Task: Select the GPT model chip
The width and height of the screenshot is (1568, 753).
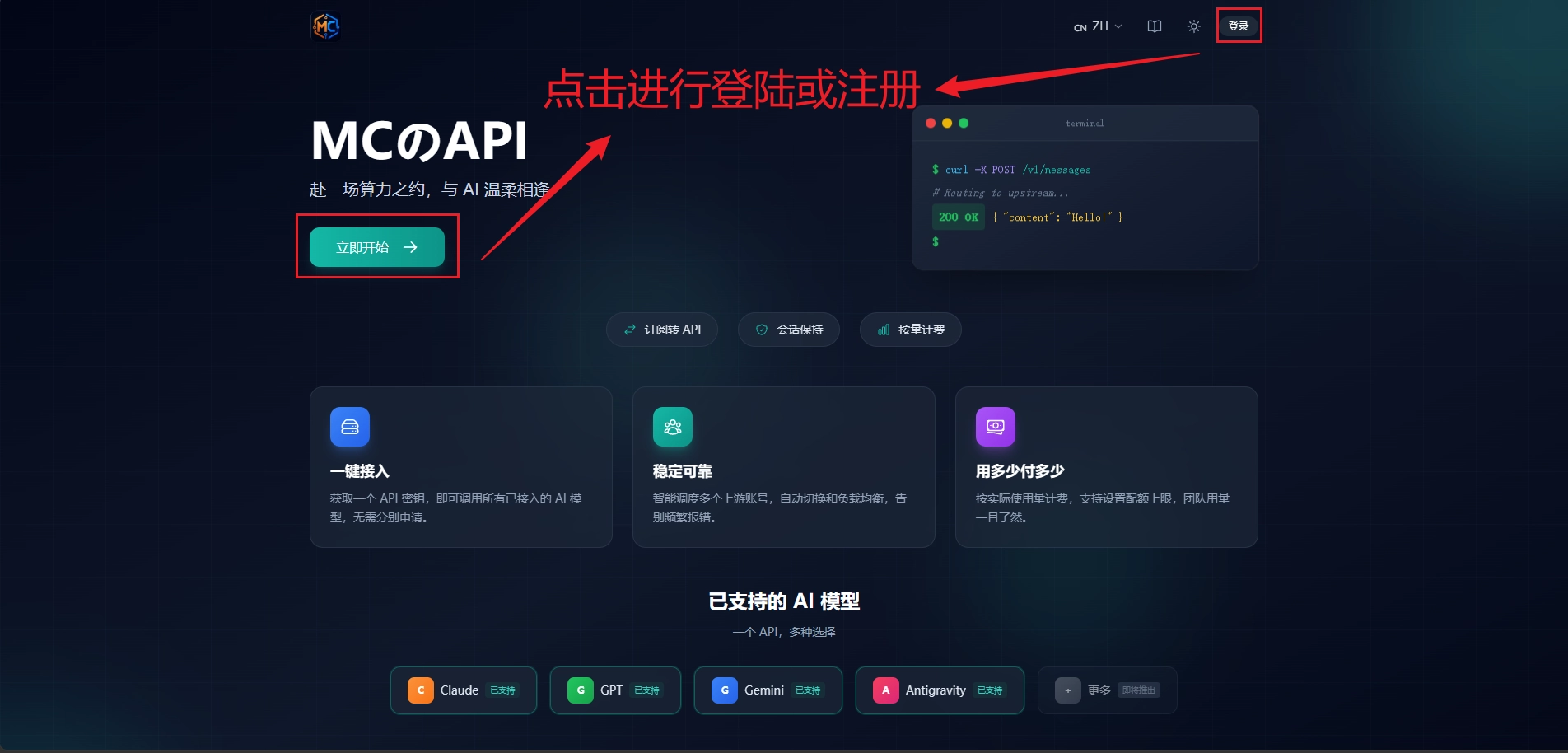Action: click(615, 690)
